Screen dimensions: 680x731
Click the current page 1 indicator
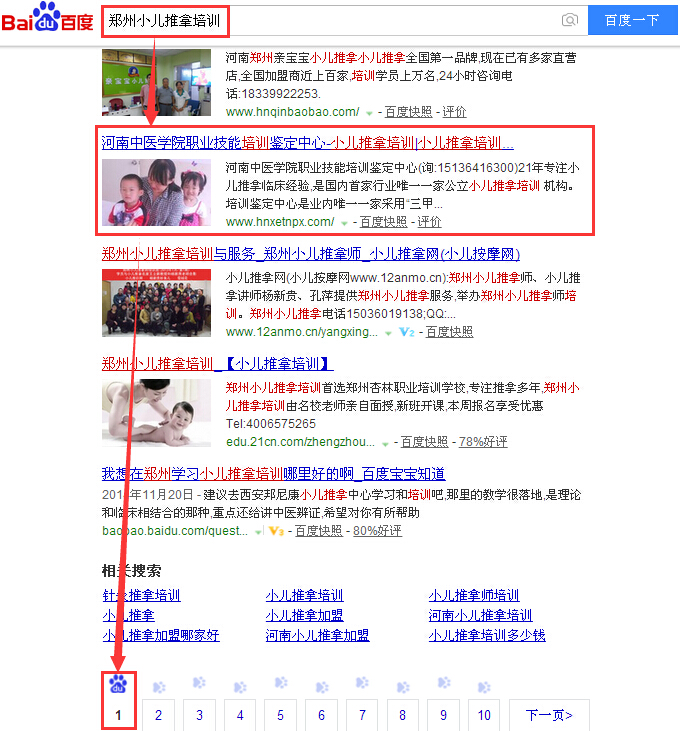118,715
